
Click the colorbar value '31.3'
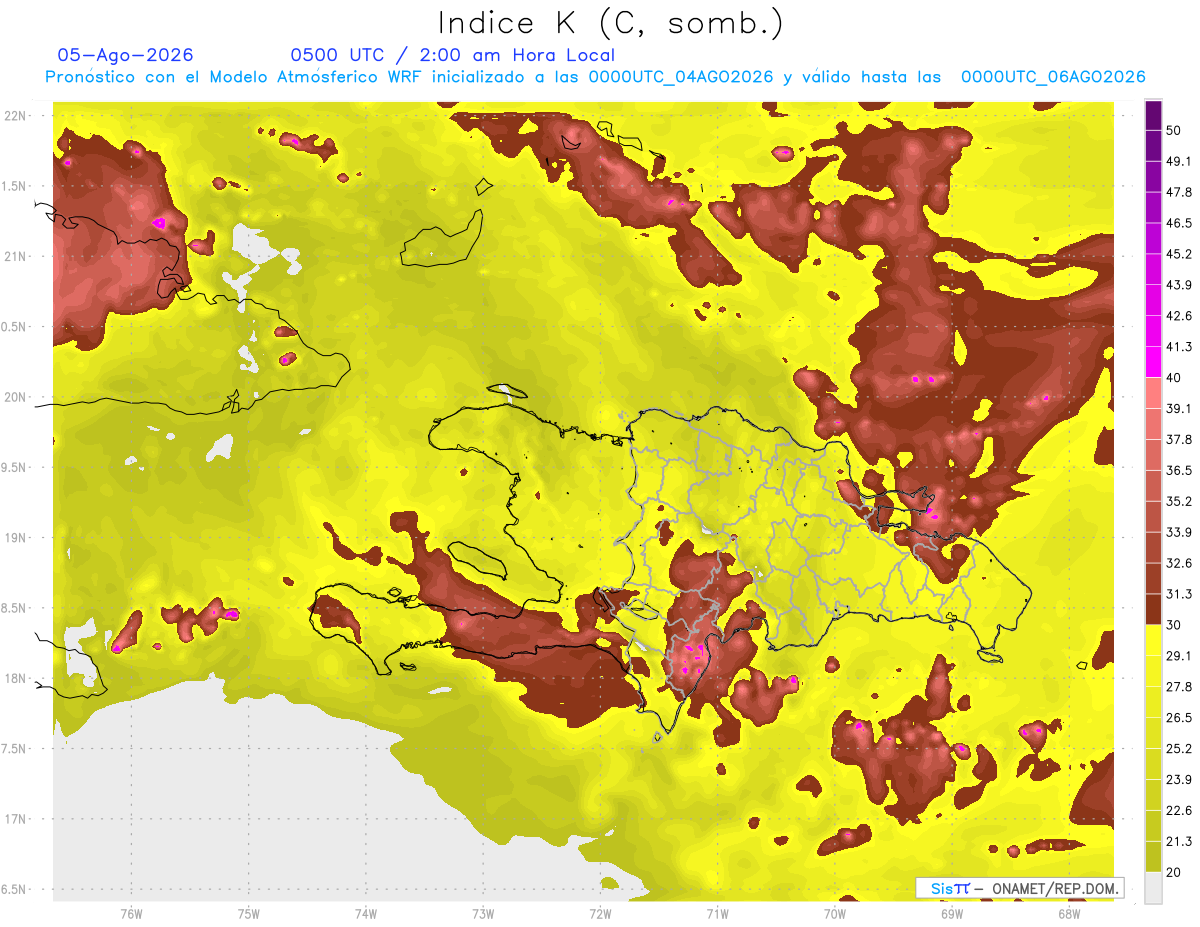click(1178, 594)
